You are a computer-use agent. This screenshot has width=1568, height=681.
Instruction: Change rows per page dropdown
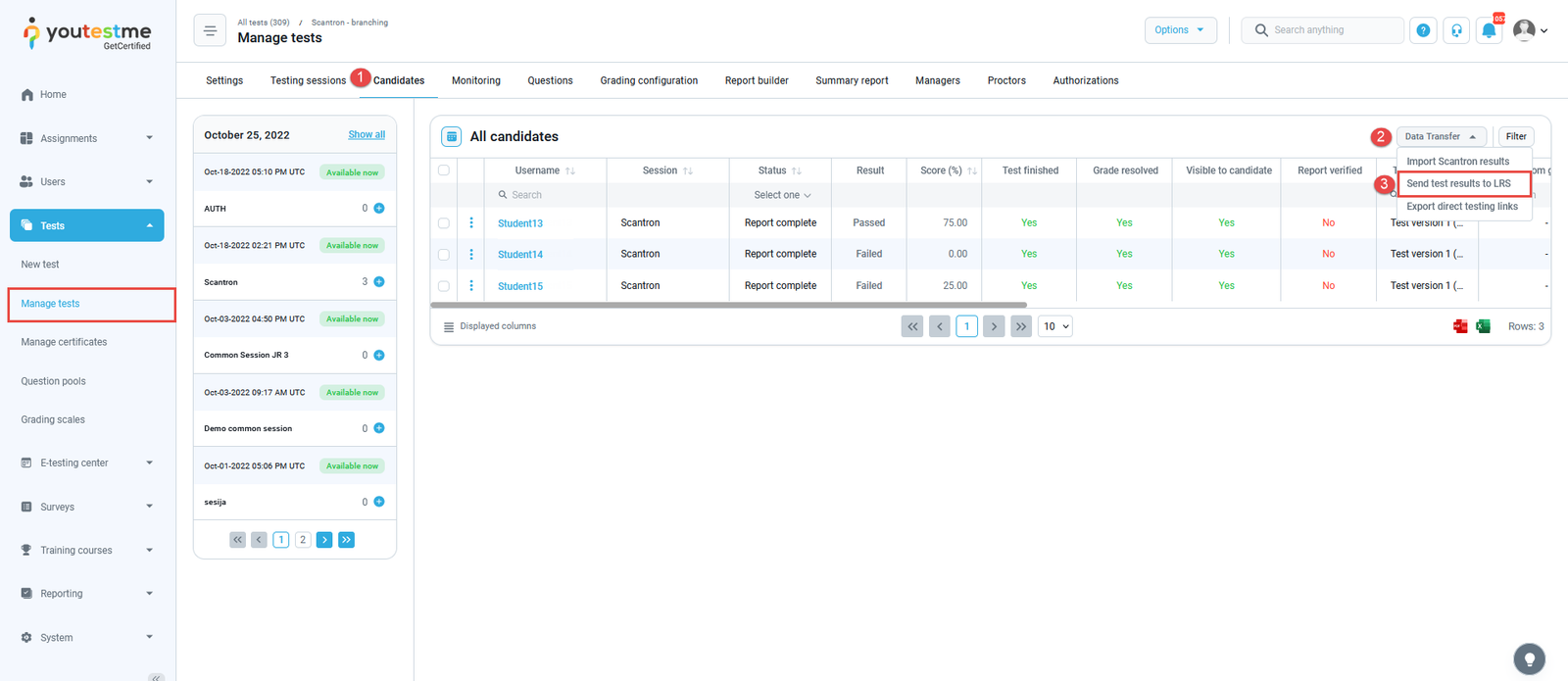point(1055,326)
